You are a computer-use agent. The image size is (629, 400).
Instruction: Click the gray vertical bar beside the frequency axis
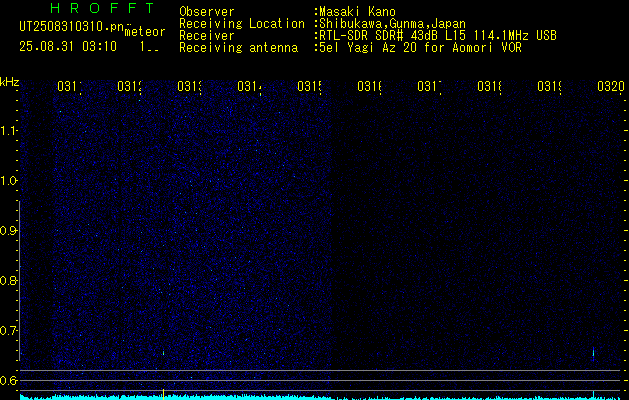click(19, 280)
